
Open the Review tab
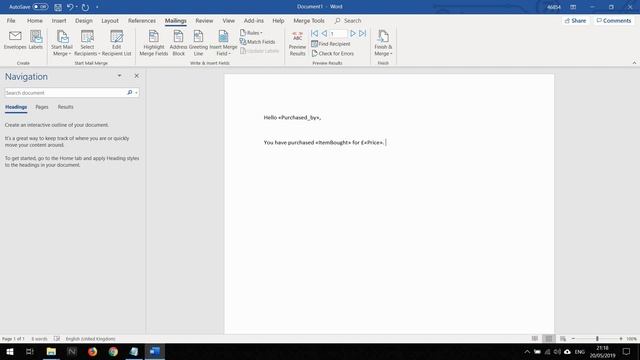204,20
